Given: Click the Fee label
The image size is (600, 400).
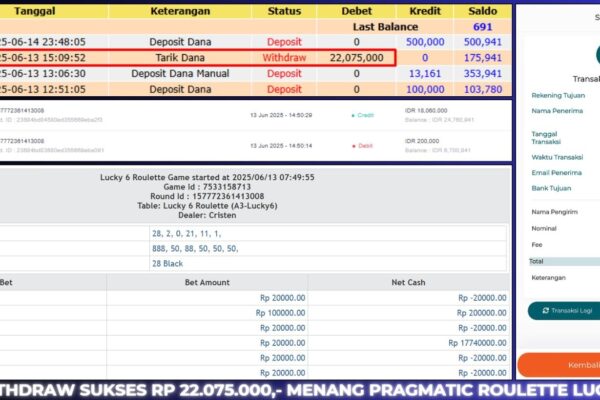Looking at the screenshot, I should [537, 245].
